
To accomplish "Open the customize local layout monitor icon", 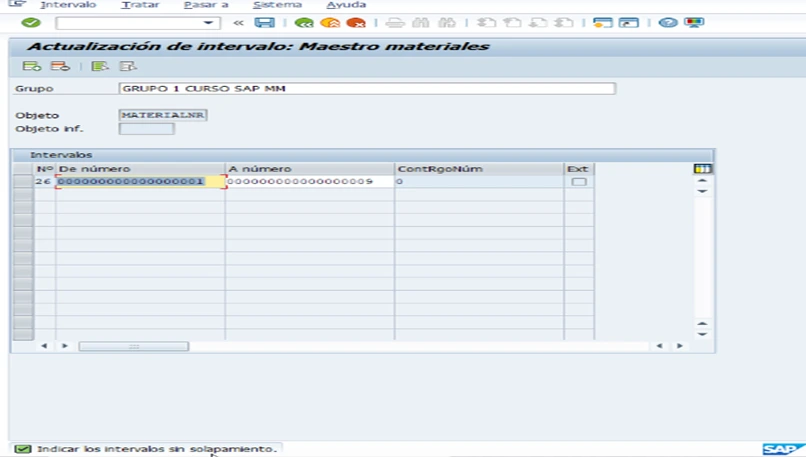I will (x=694, y=23).
